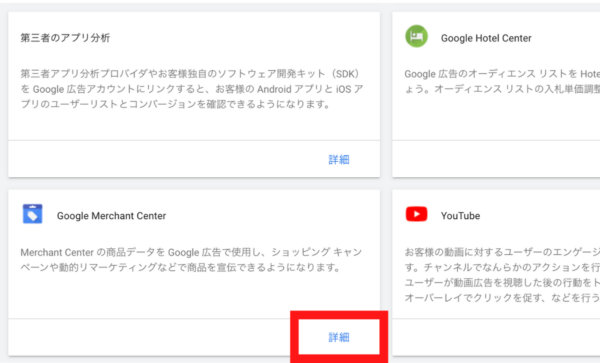
Task: Select the YouTube card title text
Action: (460, 216)
